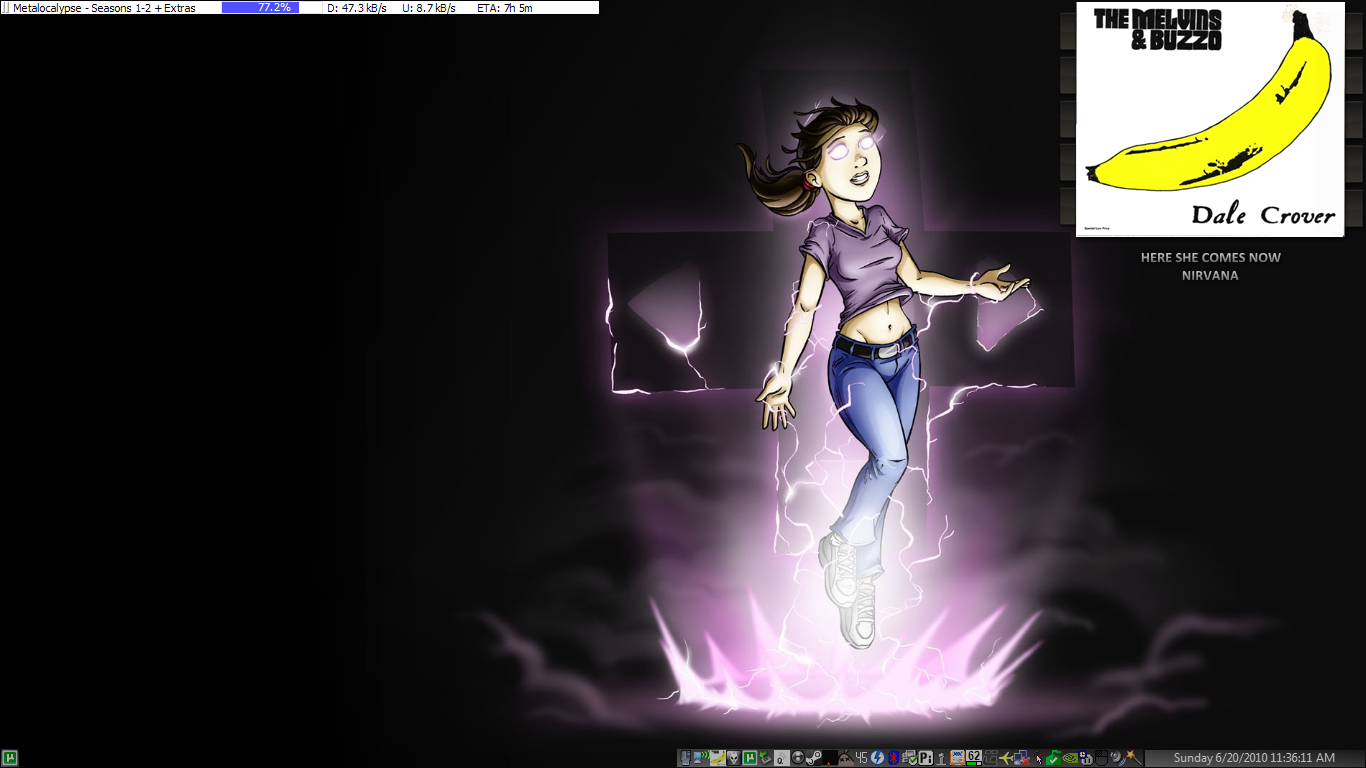Viewport: 1366px width, 768px height.
Task: Click the number 62 battery tray icon
Action: (x=973, y=758)
